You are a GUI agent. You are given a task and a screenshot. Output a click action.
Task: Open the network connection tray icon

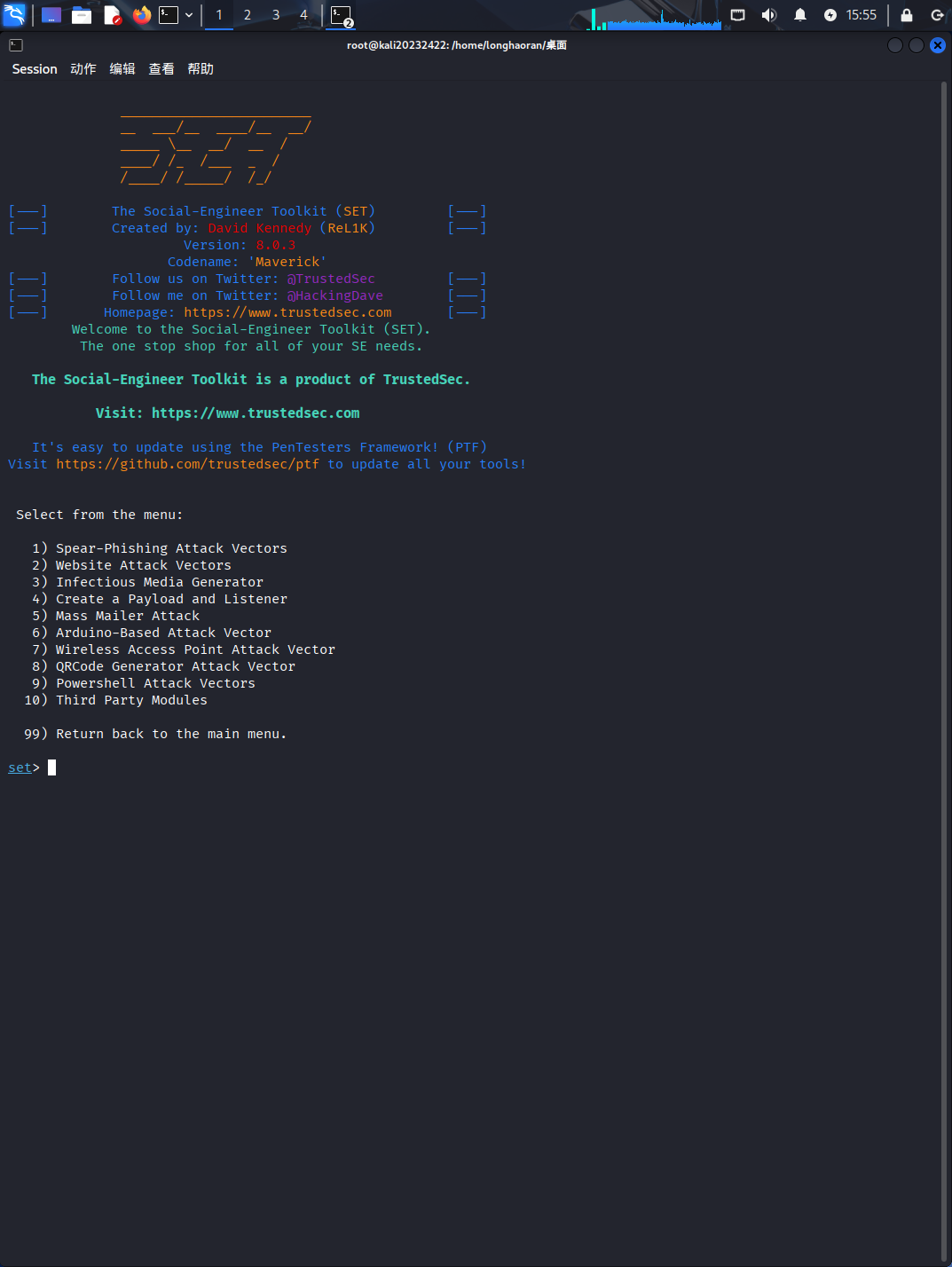click(x=737, y=15)
